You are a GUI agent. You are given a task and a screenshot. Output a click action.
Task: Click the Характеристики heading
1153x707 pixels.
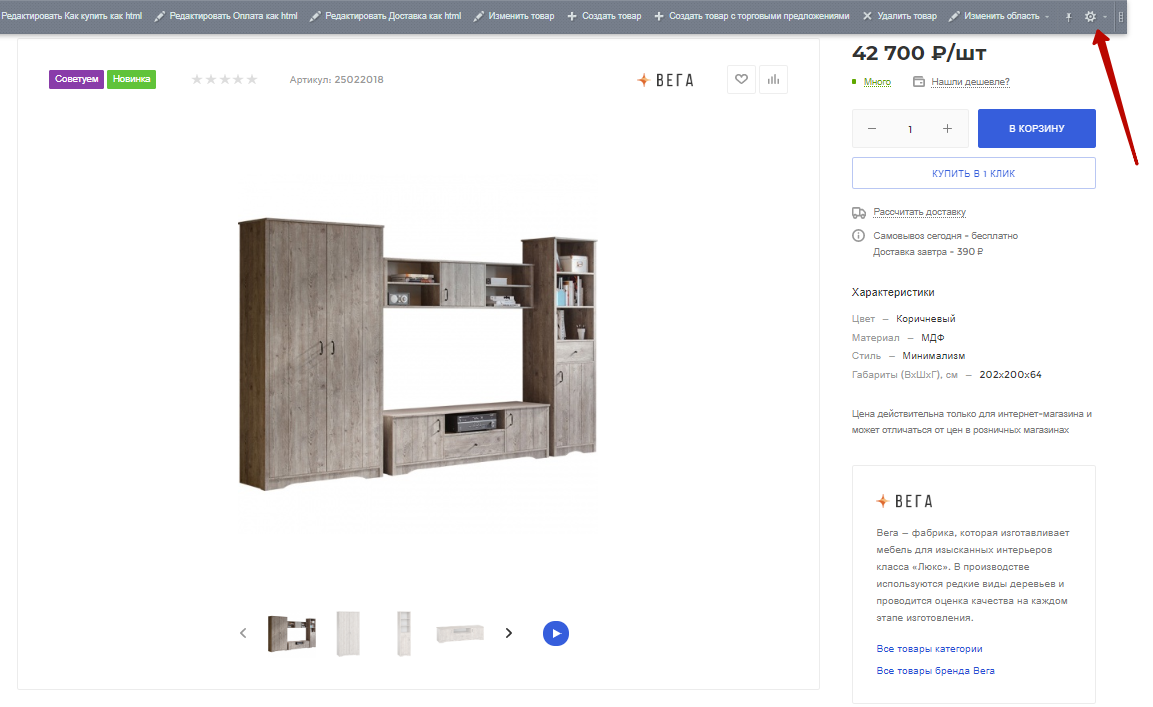(x=893, y=292)
